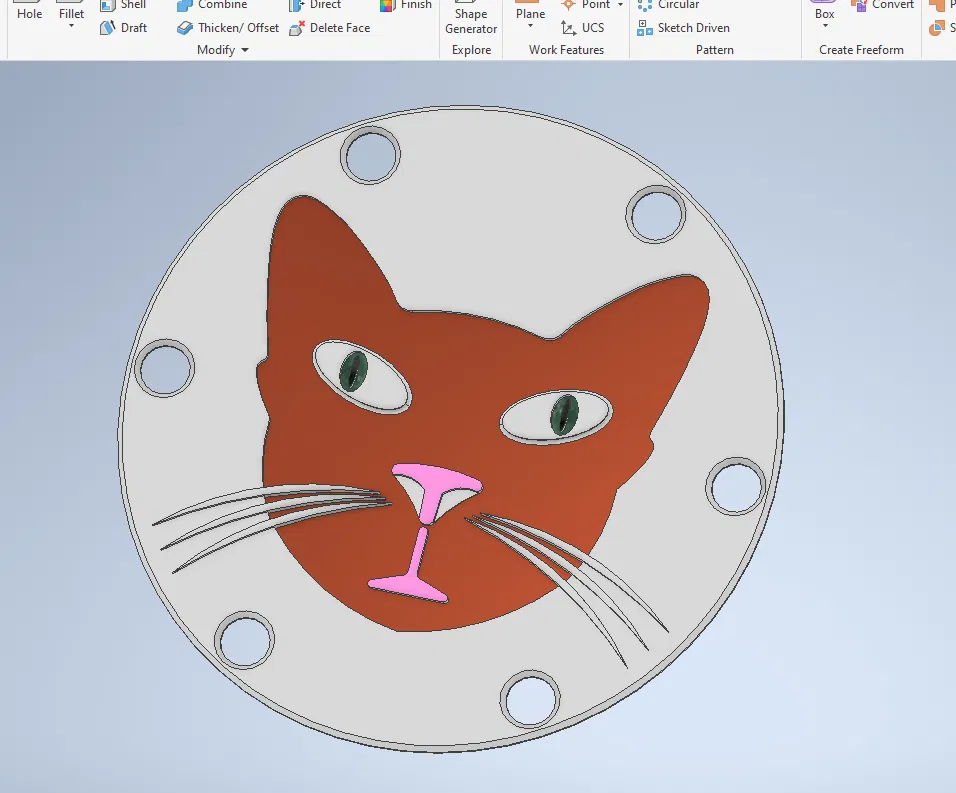Screen dimensions: 956x793
Task: Open the Plane dropdown arrow
Action: click(x=530, y=26)
